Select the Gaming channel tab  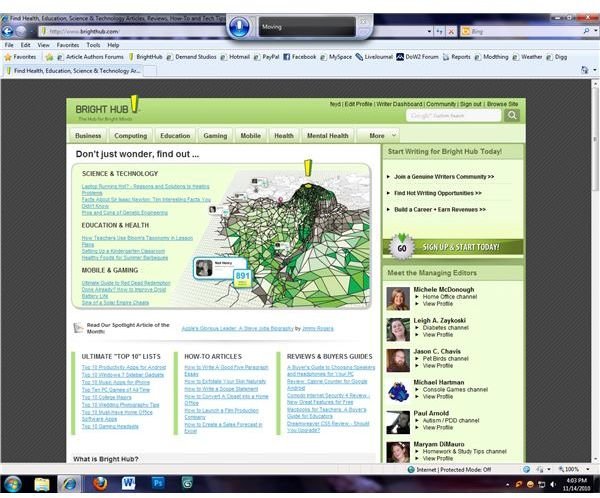(x=215, y=136)
